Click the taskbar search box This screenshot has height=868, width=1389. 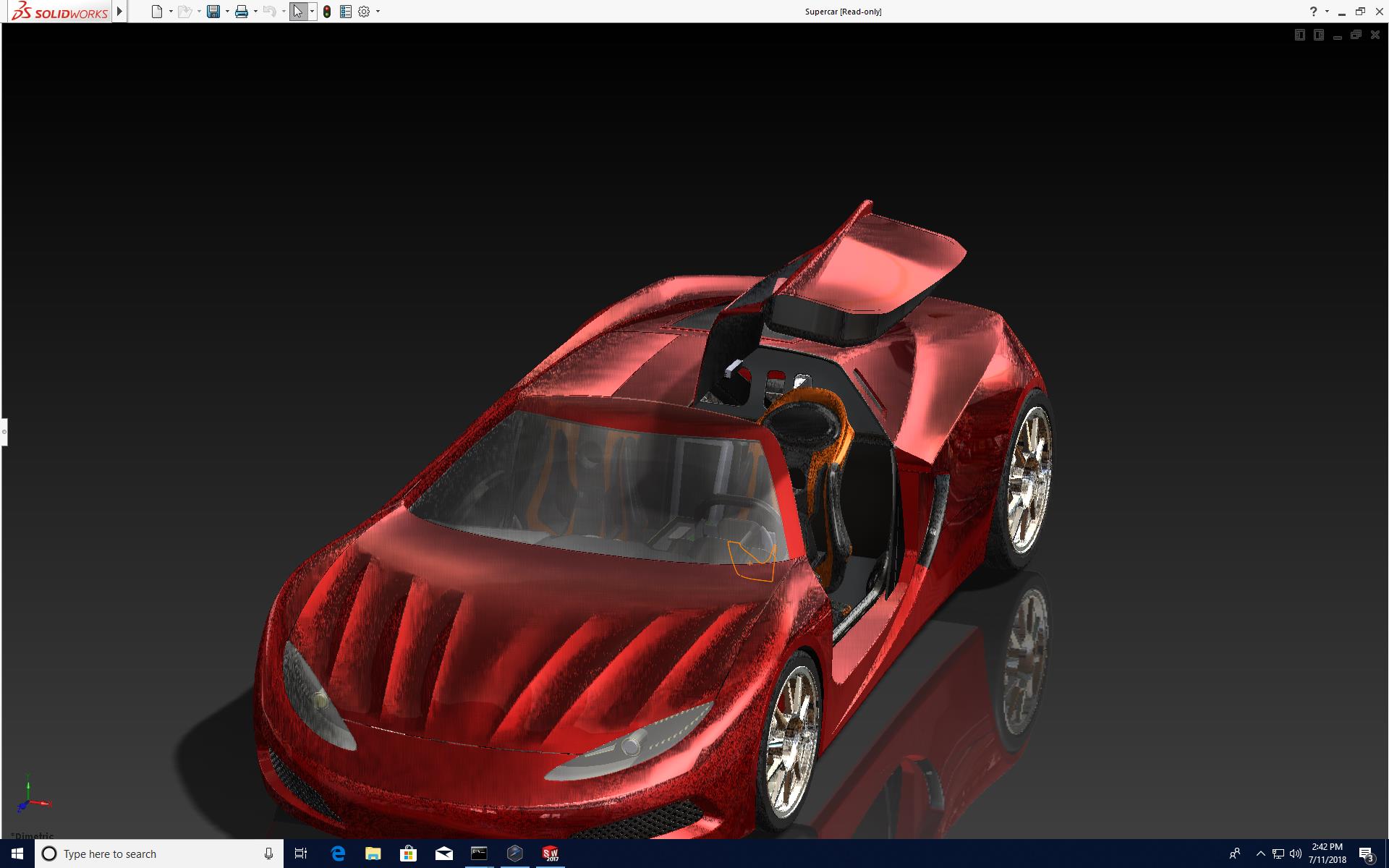point(159,854)
